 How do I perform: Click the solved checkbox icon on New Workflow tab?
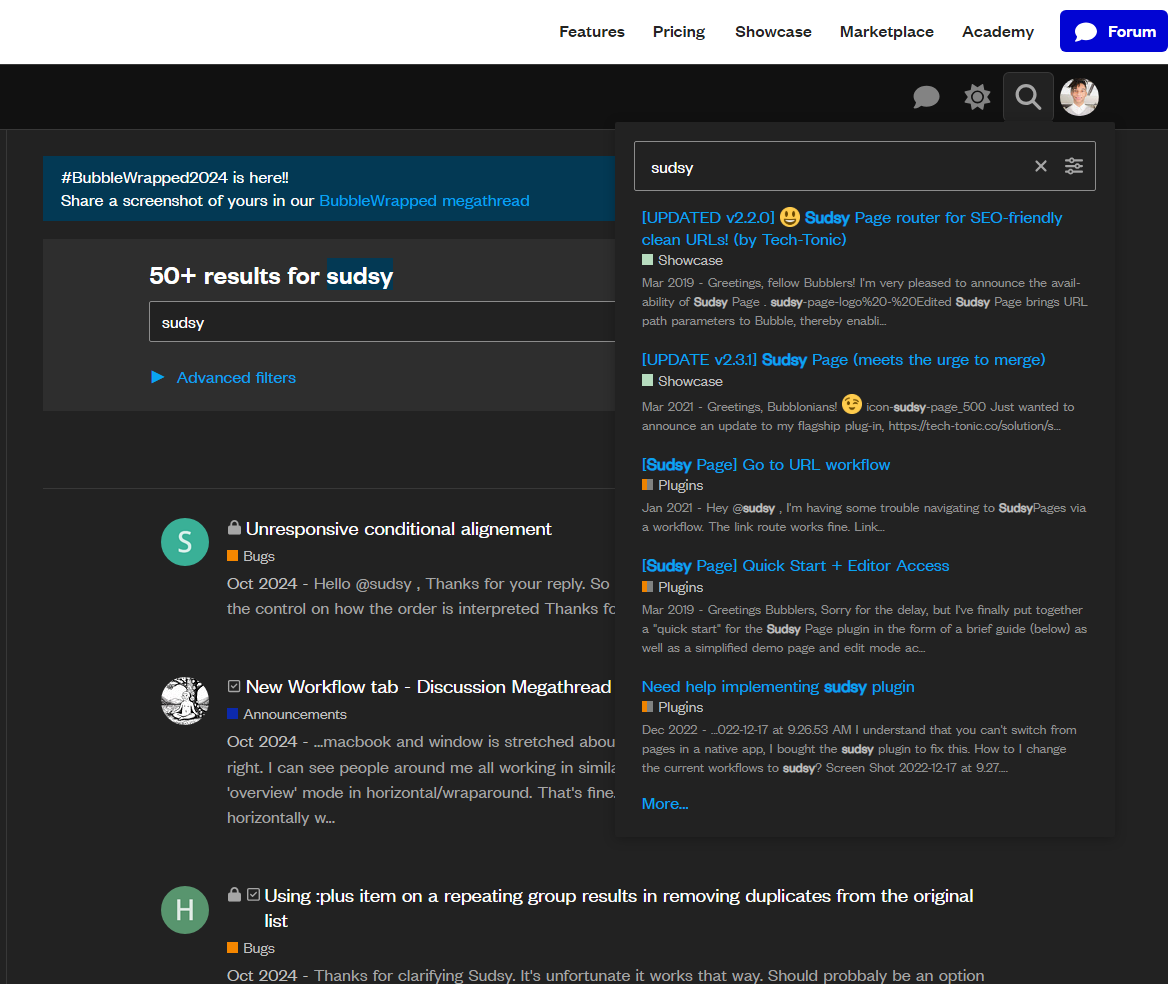234,685
